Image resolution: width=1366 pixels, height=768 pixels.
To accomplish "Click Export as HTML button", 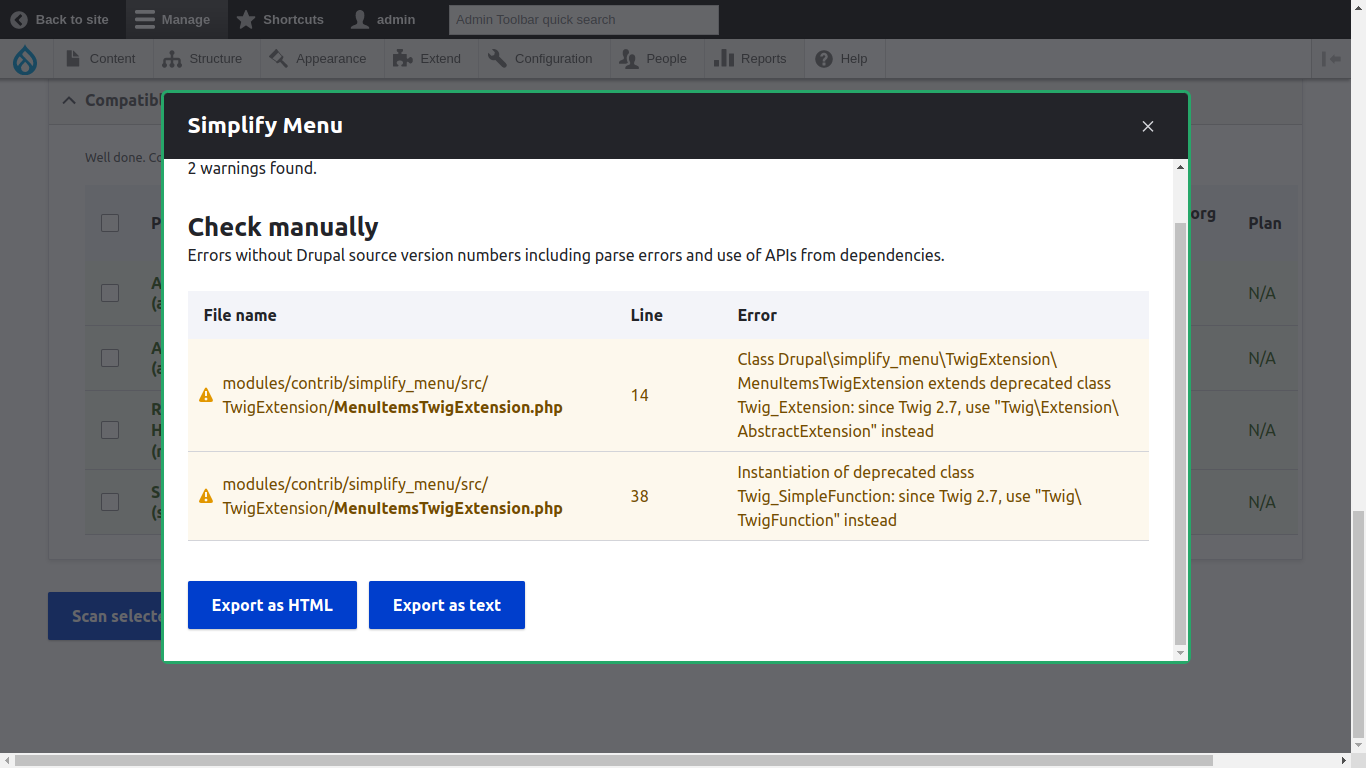I will click(x=272, y=605).
